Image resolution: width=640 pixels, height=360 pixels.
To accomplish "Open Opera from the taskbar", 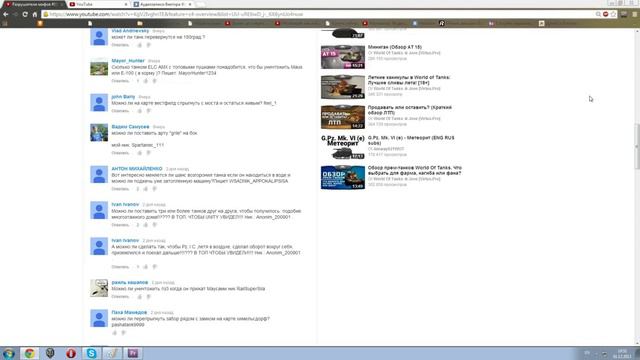I will click(71, 353).
